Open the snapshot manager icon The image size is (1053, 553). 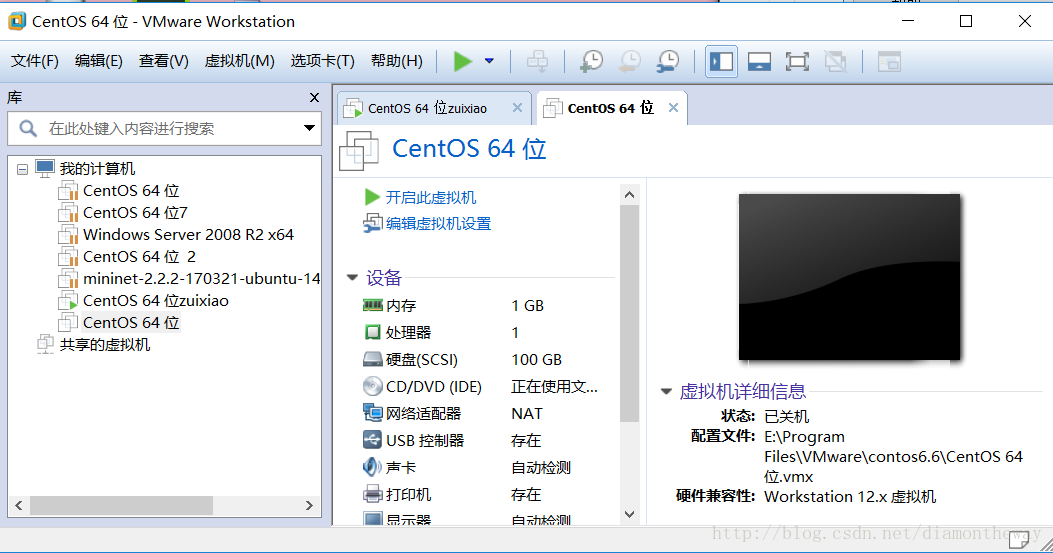(668, 61)
